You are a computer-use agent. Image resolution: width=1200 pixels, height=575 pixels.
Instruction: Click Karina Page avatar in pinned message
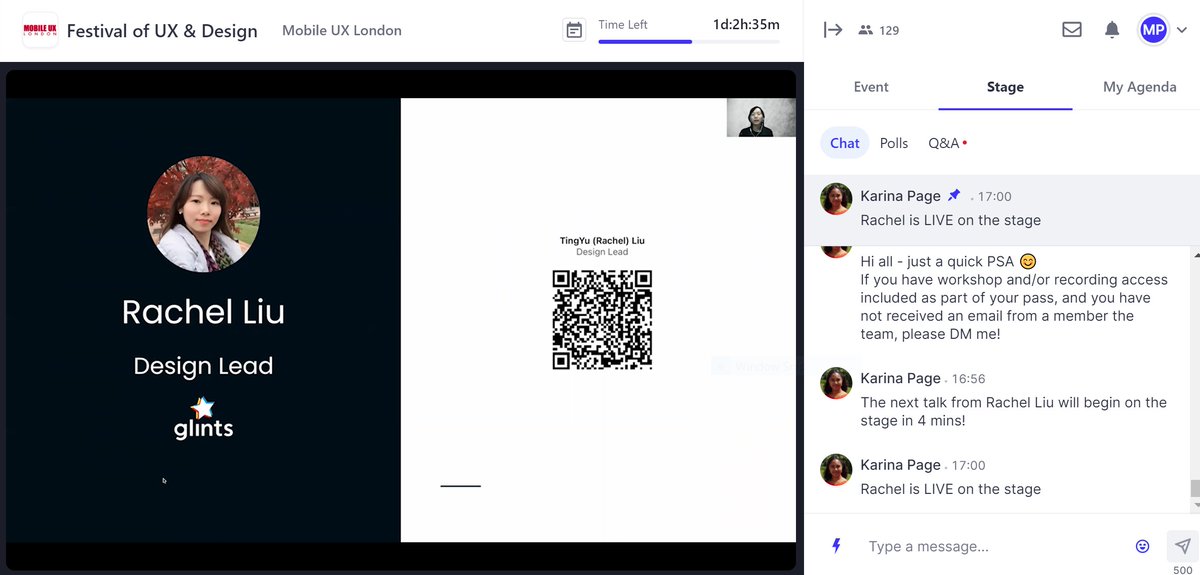tap(836, 198)
